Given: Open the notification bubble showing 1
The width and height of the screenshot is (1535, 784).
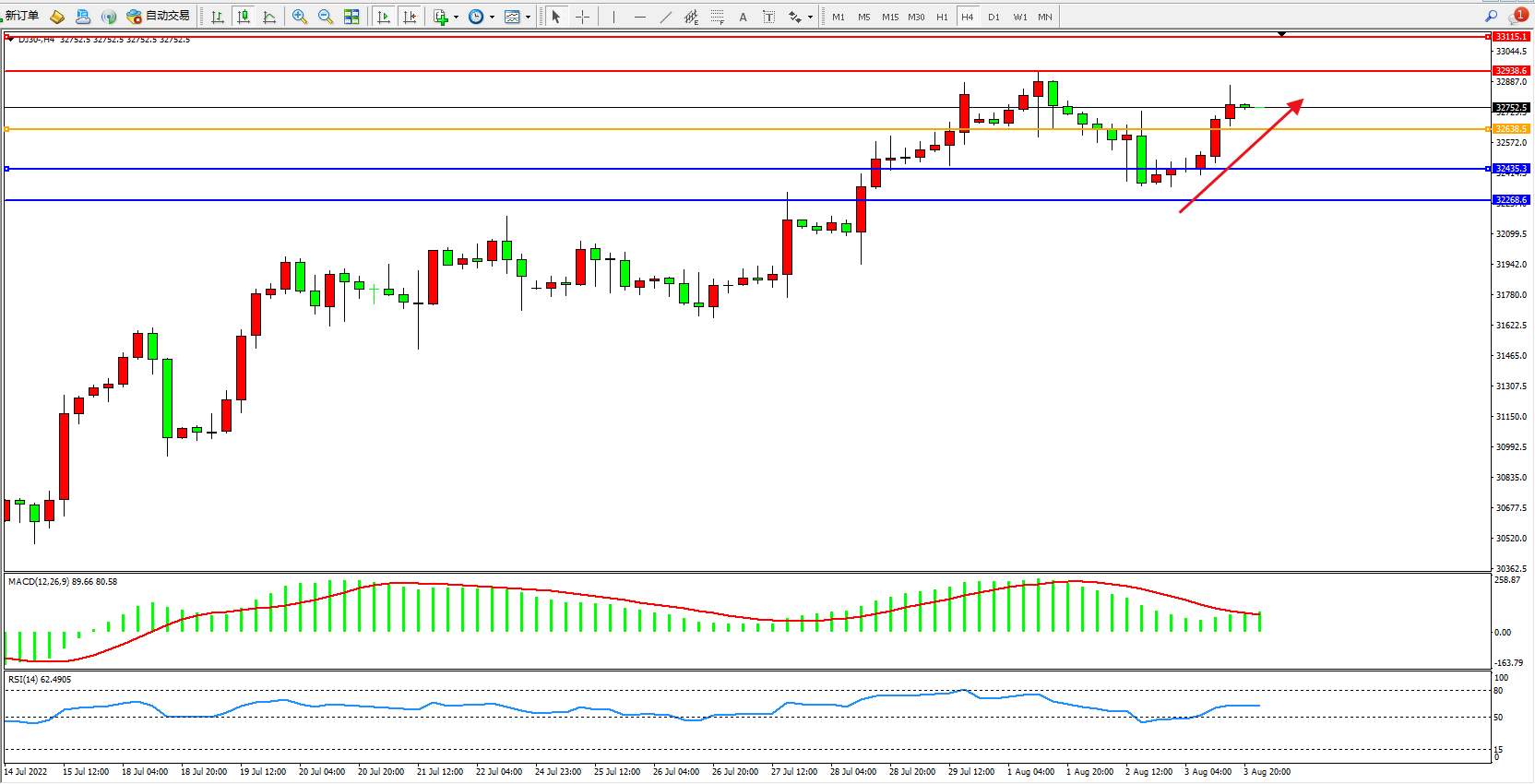Looking at the screenshot, I should coord(1518,16).
